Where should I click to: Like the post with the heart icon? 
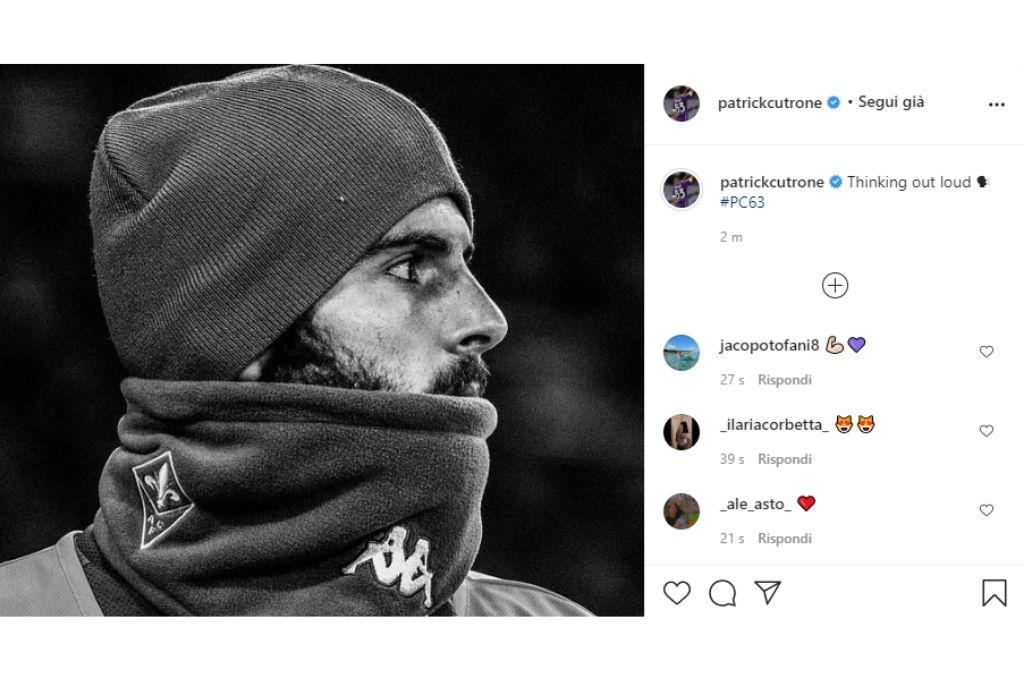click(x=677, y=593)
